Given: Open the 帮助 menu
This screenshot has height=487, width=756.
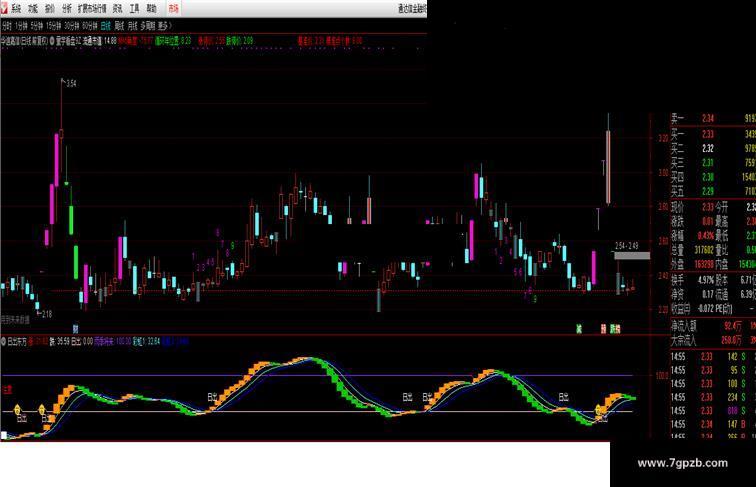Looking at the screenshot, I should [151, 8].
